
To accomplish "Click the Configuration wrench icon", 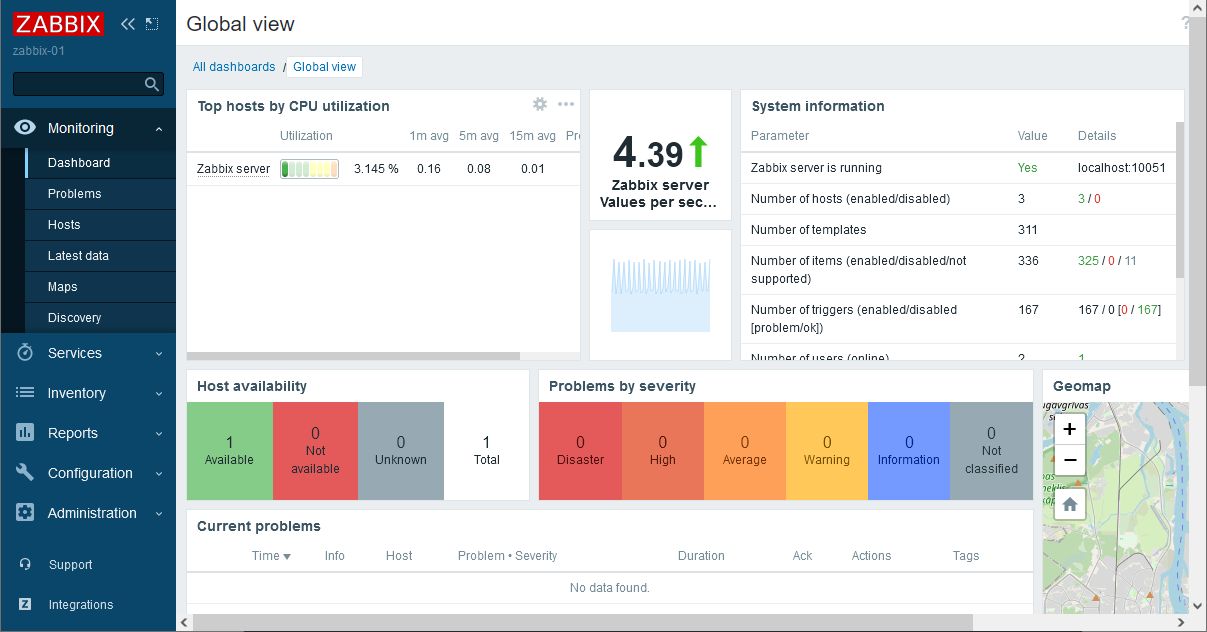I will (x=25, y=473).
